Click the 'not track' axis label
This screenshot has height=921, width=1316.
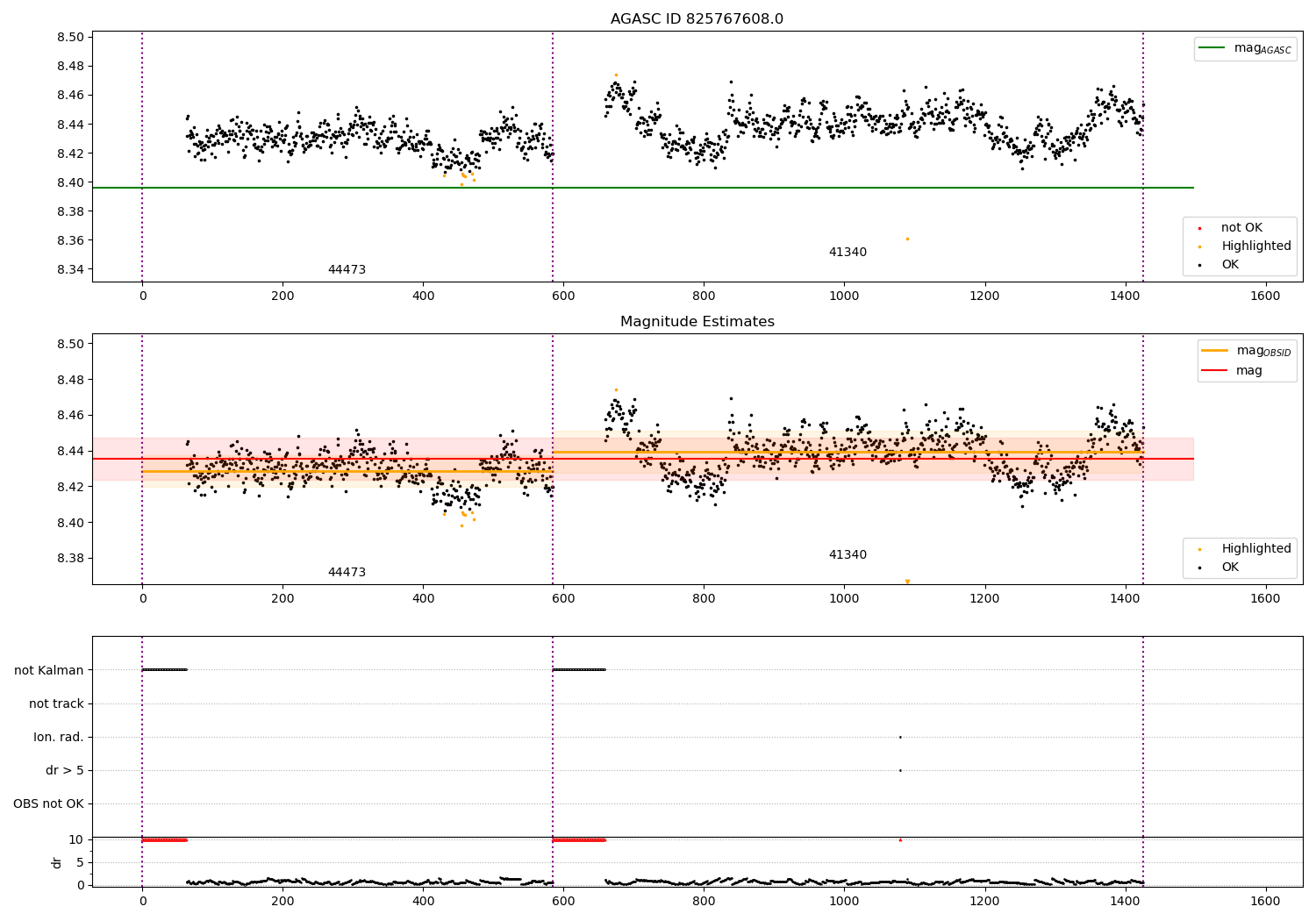(56, 703)
